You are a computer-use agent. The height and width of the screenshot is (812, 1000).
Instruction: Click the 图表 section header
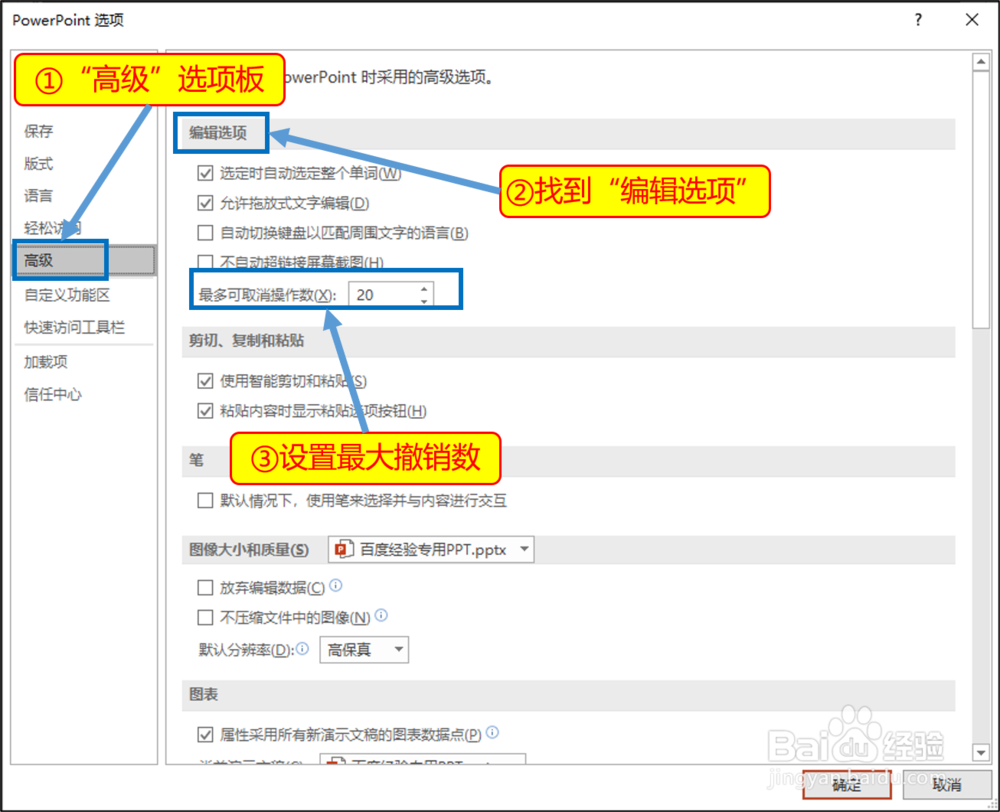tap(203, 694)
